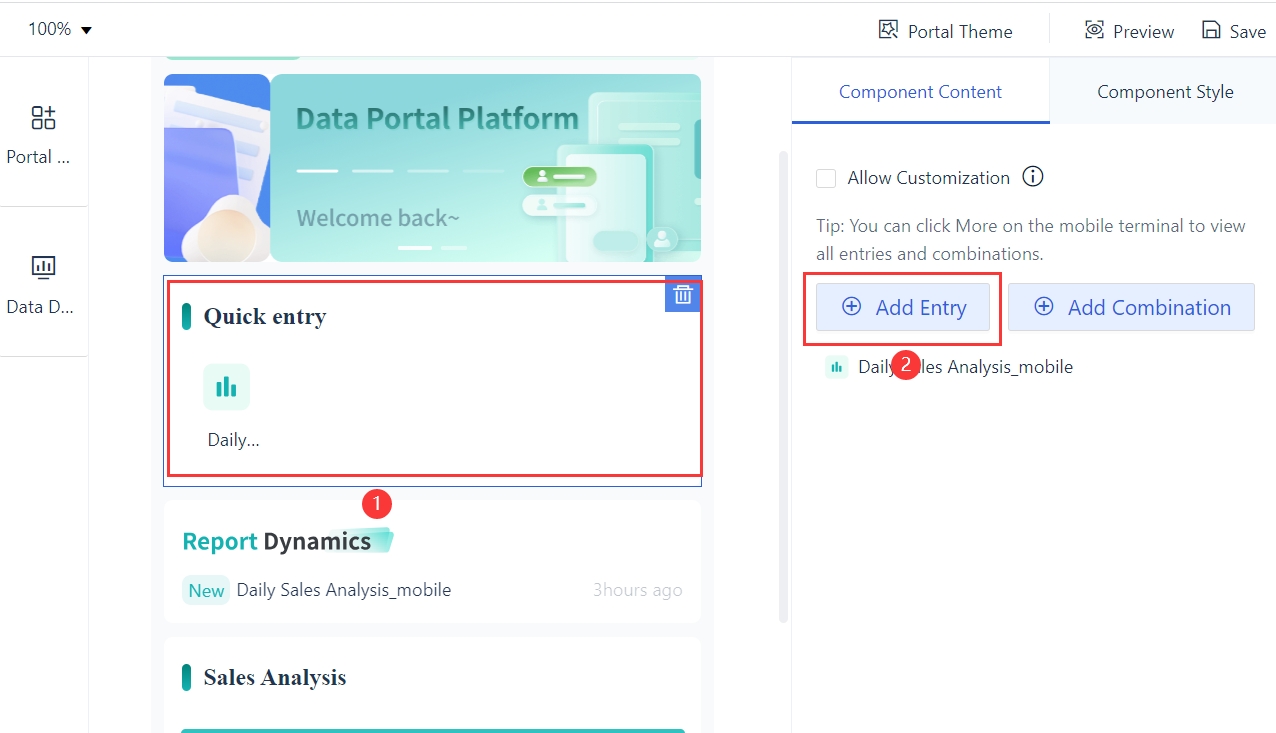Click the Save disk icon
1276x733 pixels.
(1211, 30)
